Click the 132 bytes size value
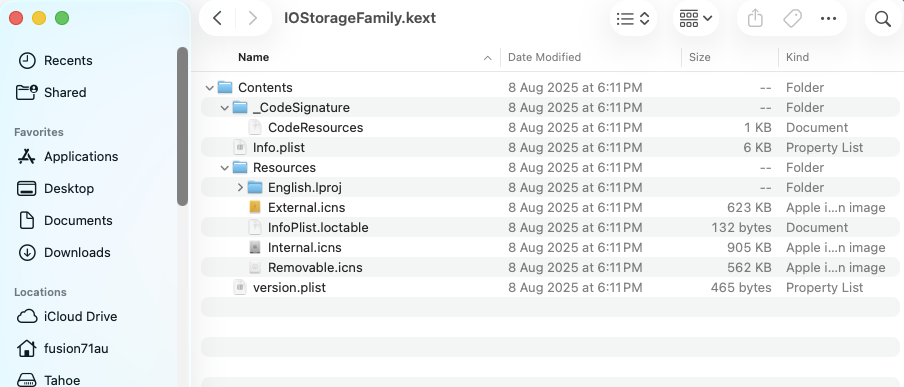 tap(741, 228)
